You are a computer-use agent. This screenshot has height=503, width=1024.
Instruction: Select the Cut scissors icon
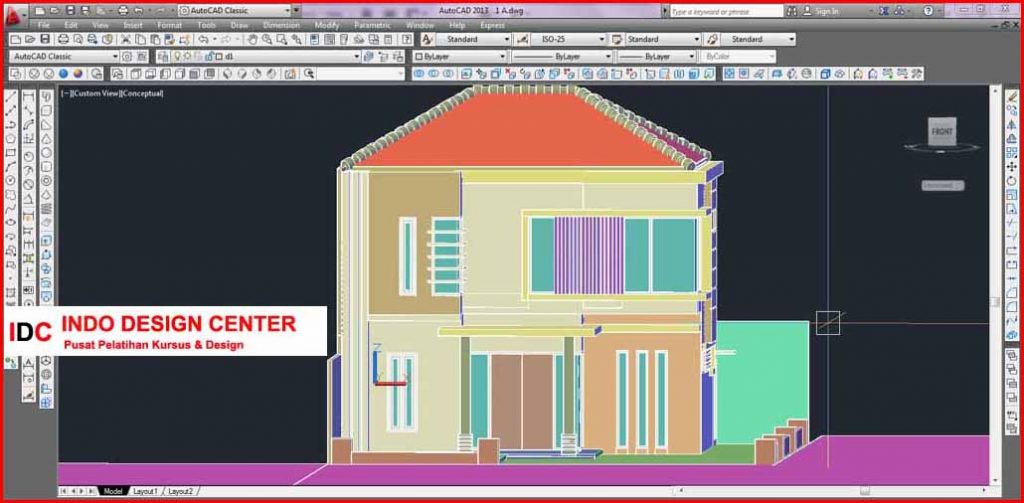tap(125, 39)
